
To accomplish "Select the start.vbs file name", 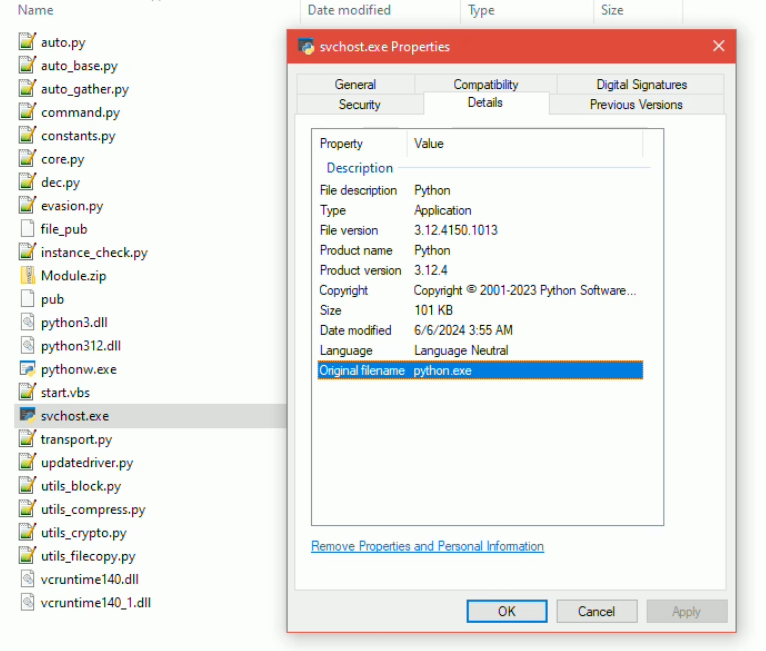I will tap(65, 392).
